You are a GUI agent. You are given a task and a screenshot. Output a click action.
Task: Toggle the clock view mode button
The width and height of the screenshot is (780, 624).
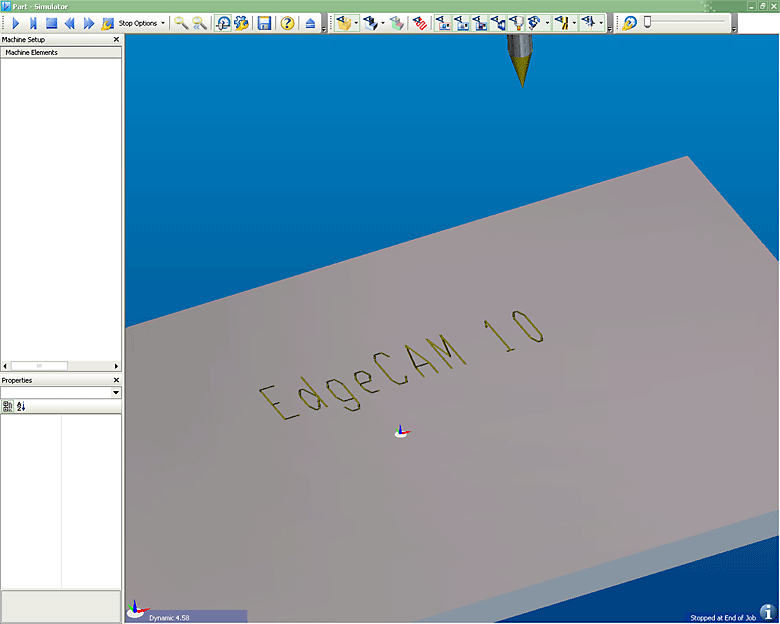[223, 23]
